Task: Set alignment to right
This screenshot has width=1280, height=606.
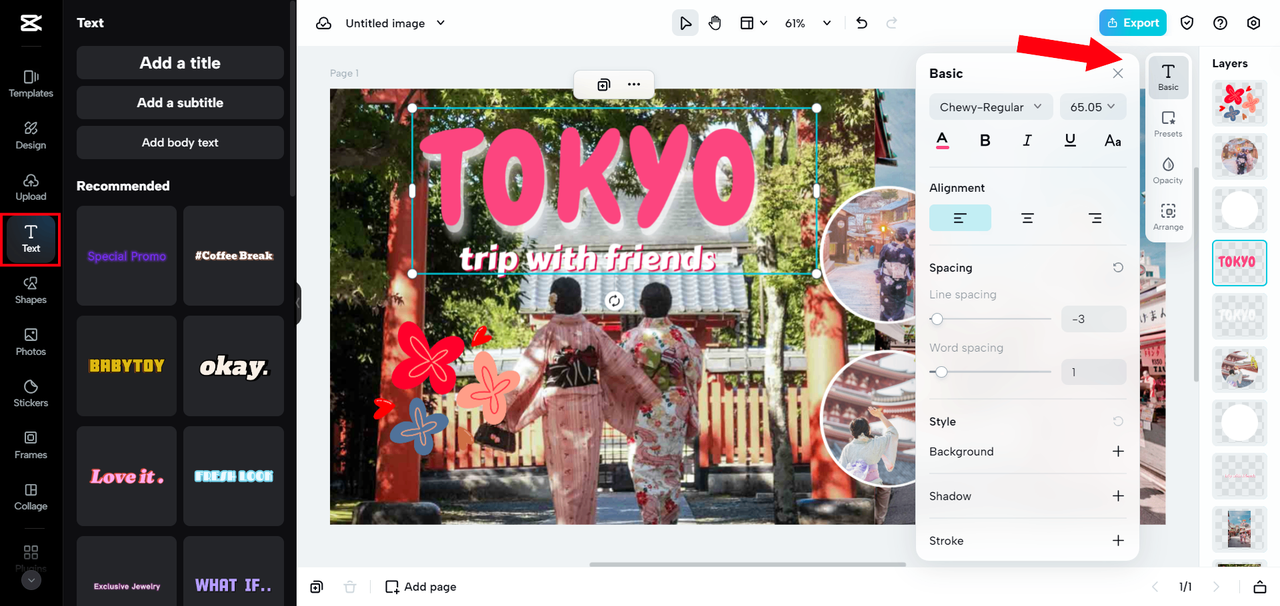Action: tap(1095, 218)
